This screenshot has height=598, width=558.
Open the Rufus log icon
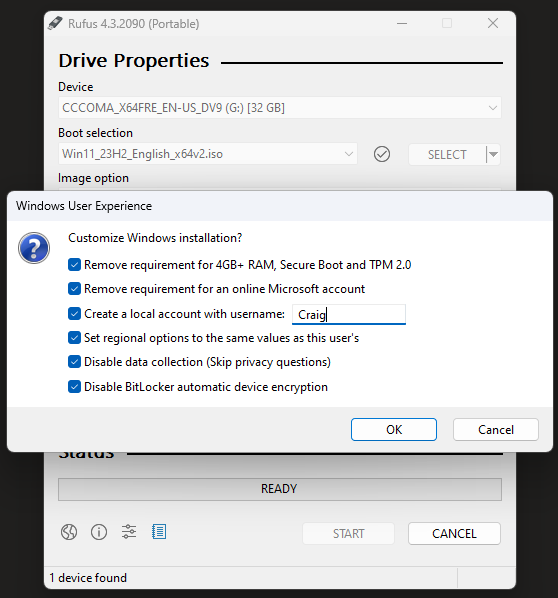[x=159, y=532]
